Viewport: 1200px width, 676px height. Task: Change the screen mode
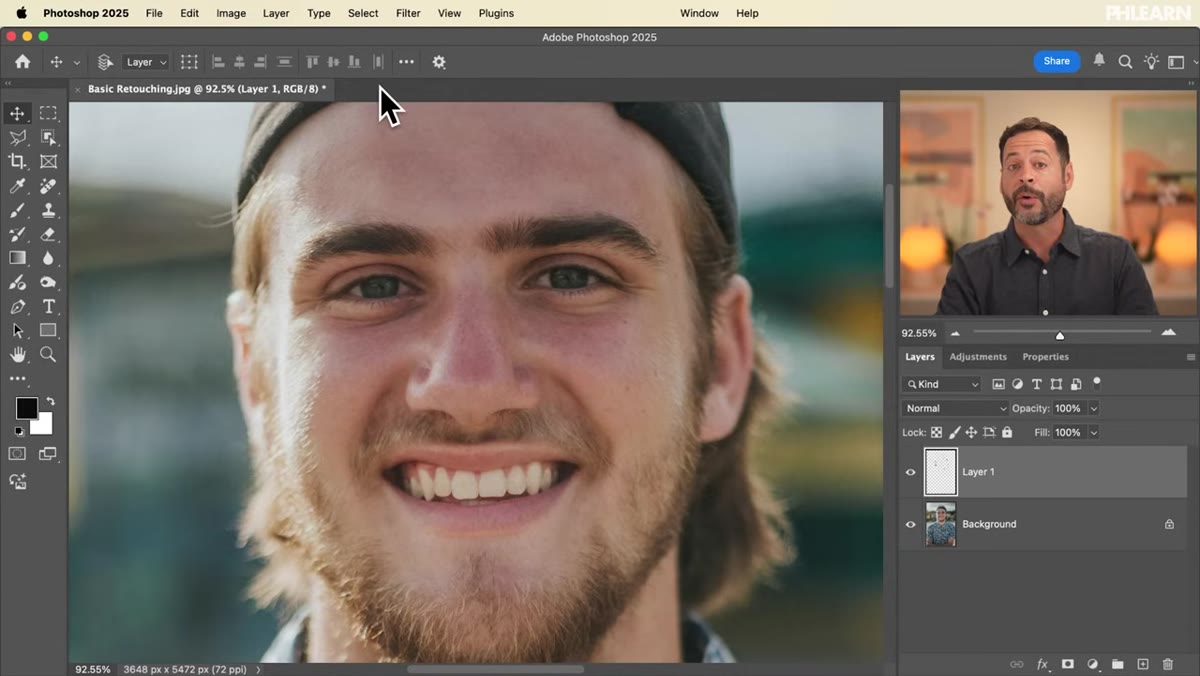pyautogui.click(x=48, y=454)
